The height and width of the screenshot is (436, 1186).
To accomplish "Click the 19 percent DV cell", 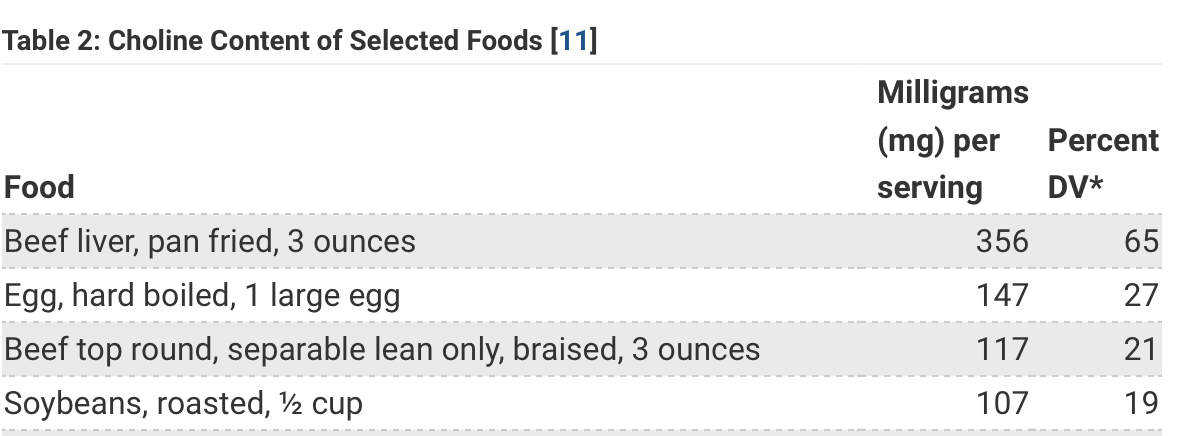I will coord(1141,403).
